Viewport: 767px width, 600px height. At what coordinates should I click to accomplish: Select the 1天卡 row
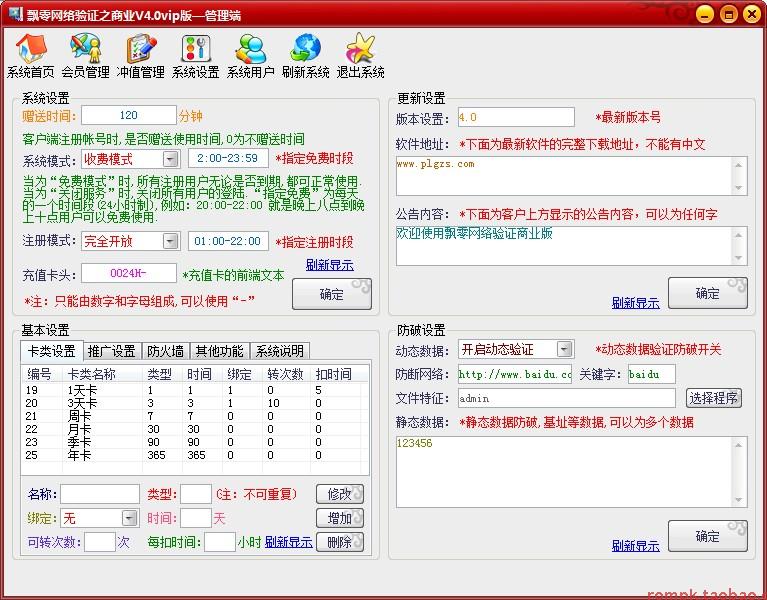195,390
